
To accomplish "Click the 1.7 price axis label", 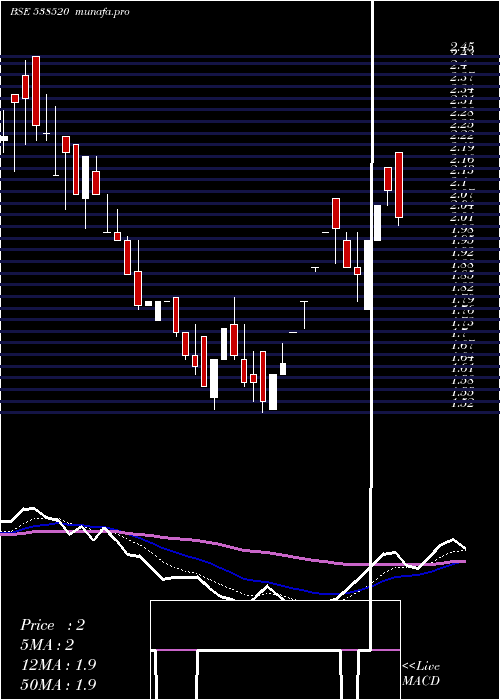I will click(459, 334).
